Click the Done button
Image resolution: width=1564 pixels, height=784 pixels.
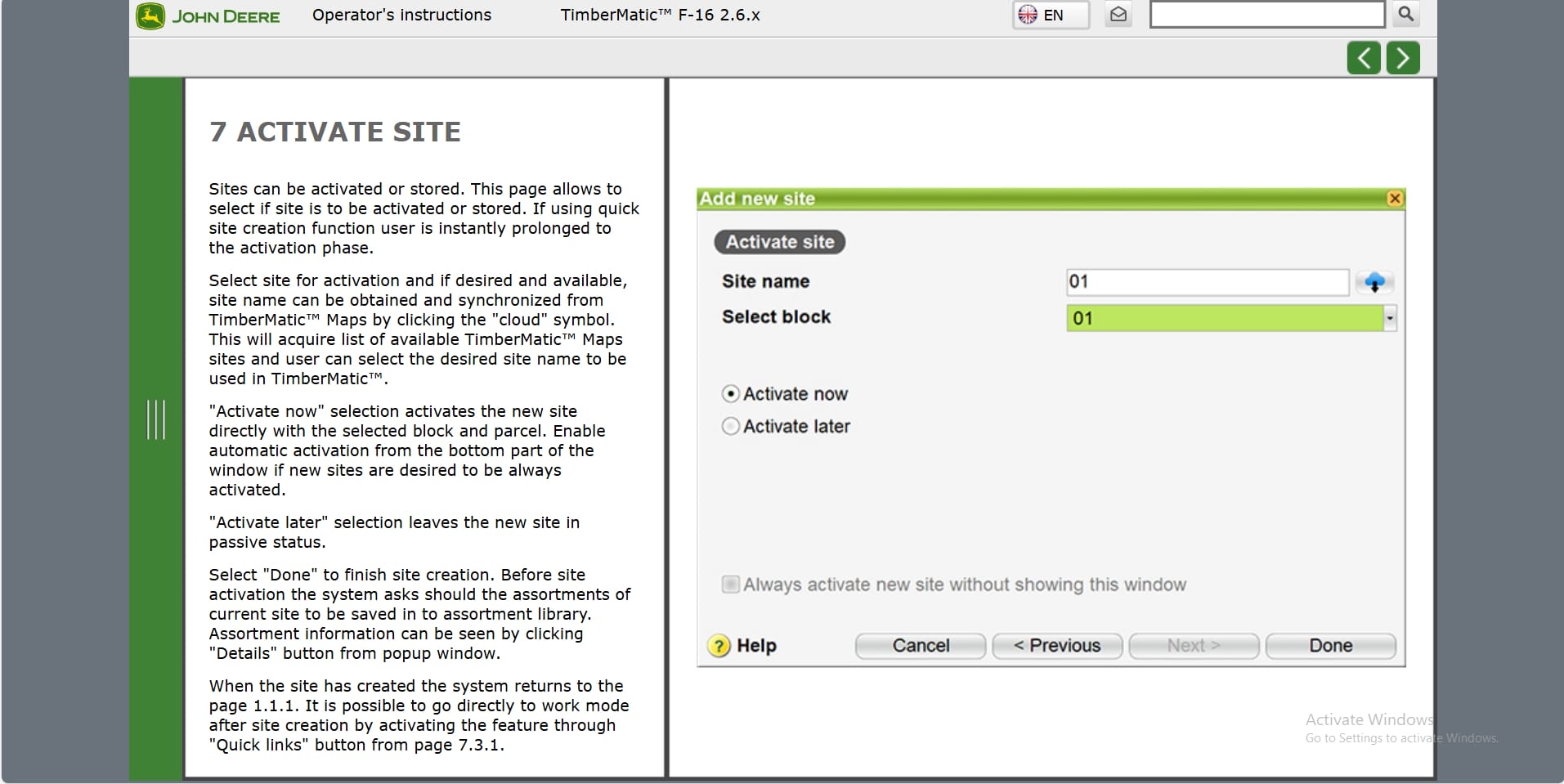[x=1330, y=646]
